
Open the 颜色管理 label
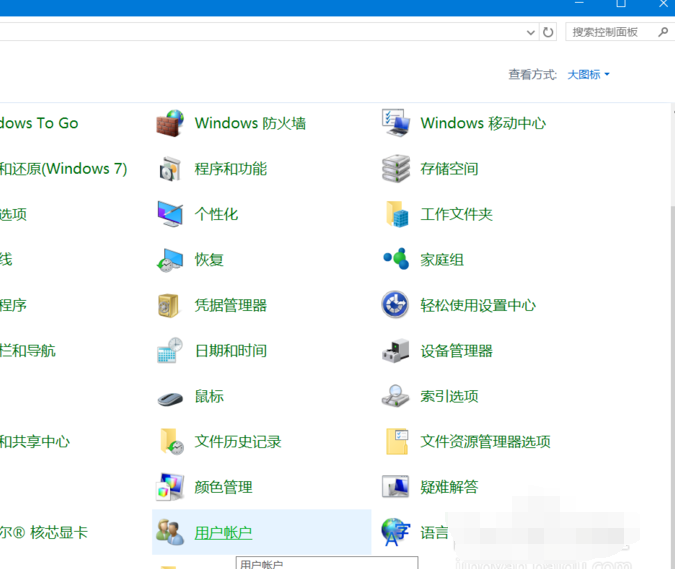coord(223,487)
